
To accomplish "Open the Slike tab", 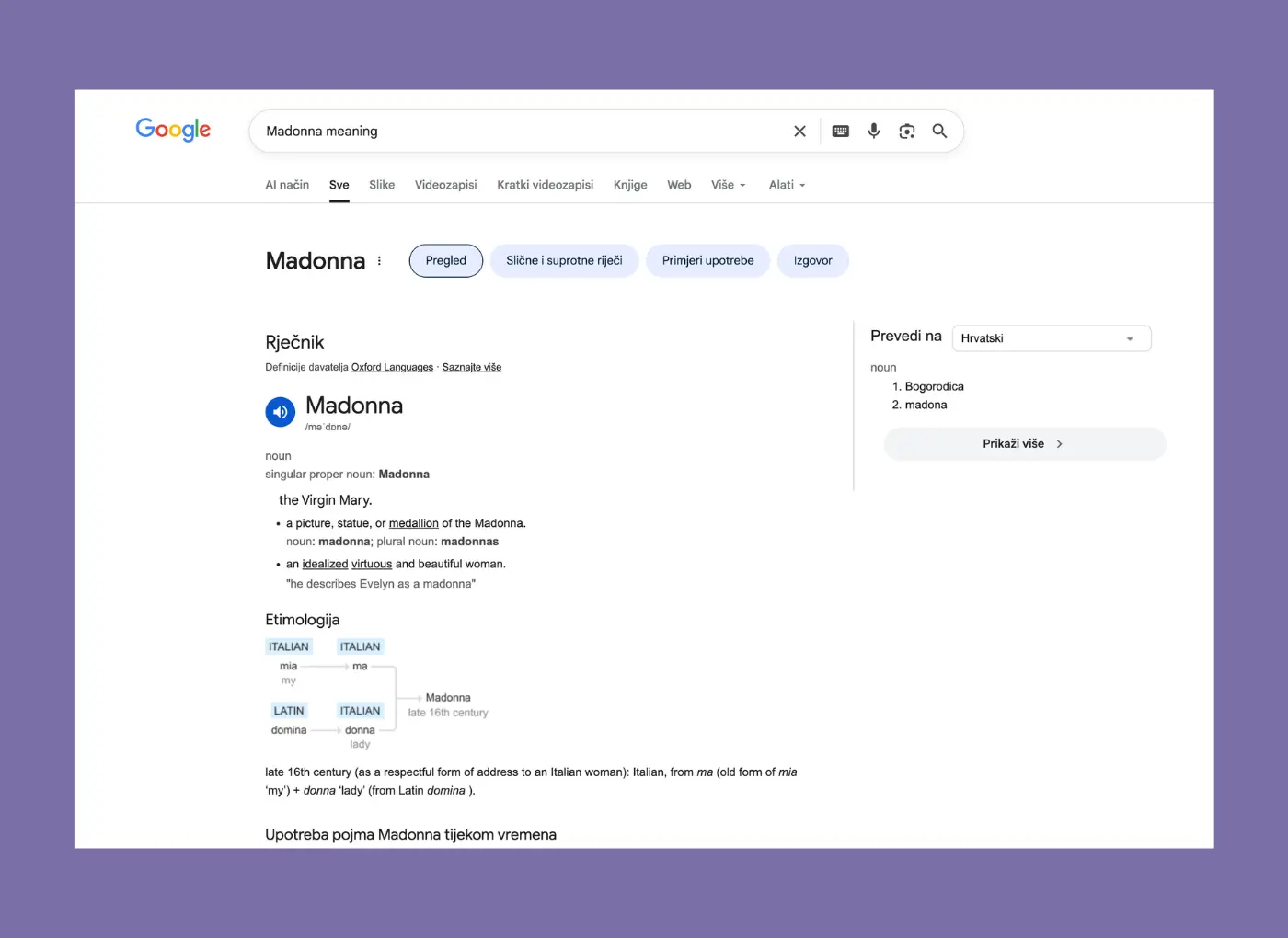I will (x=382, y=185).
